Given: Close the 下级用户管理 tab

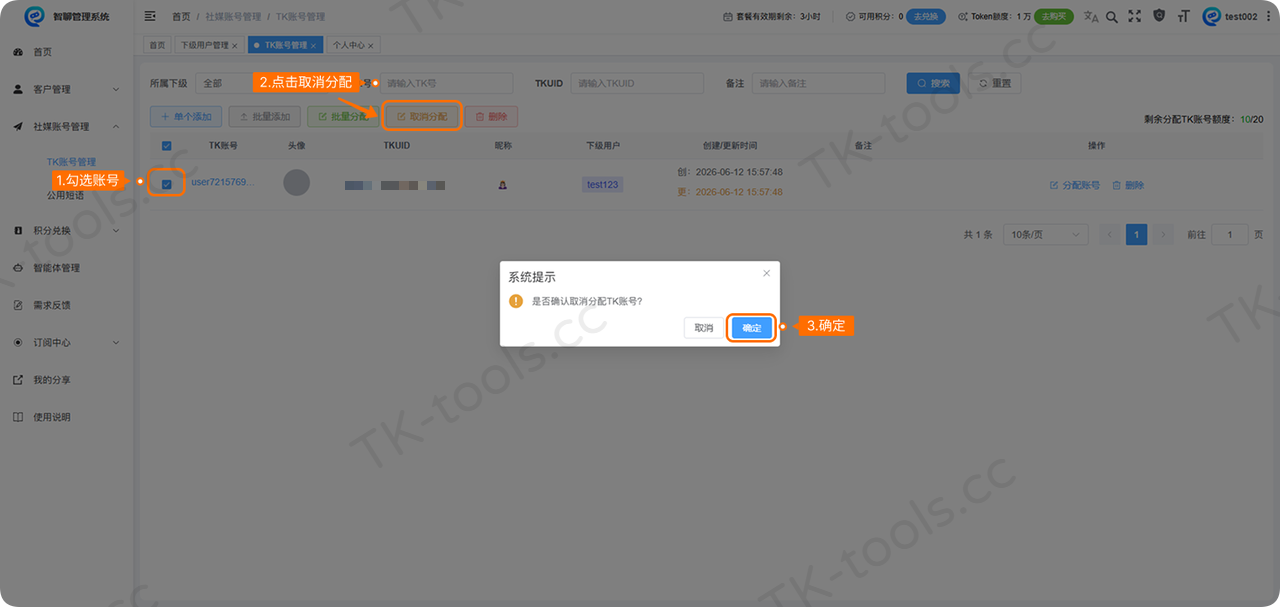Looking at the screenshot, I should (235, 46).
